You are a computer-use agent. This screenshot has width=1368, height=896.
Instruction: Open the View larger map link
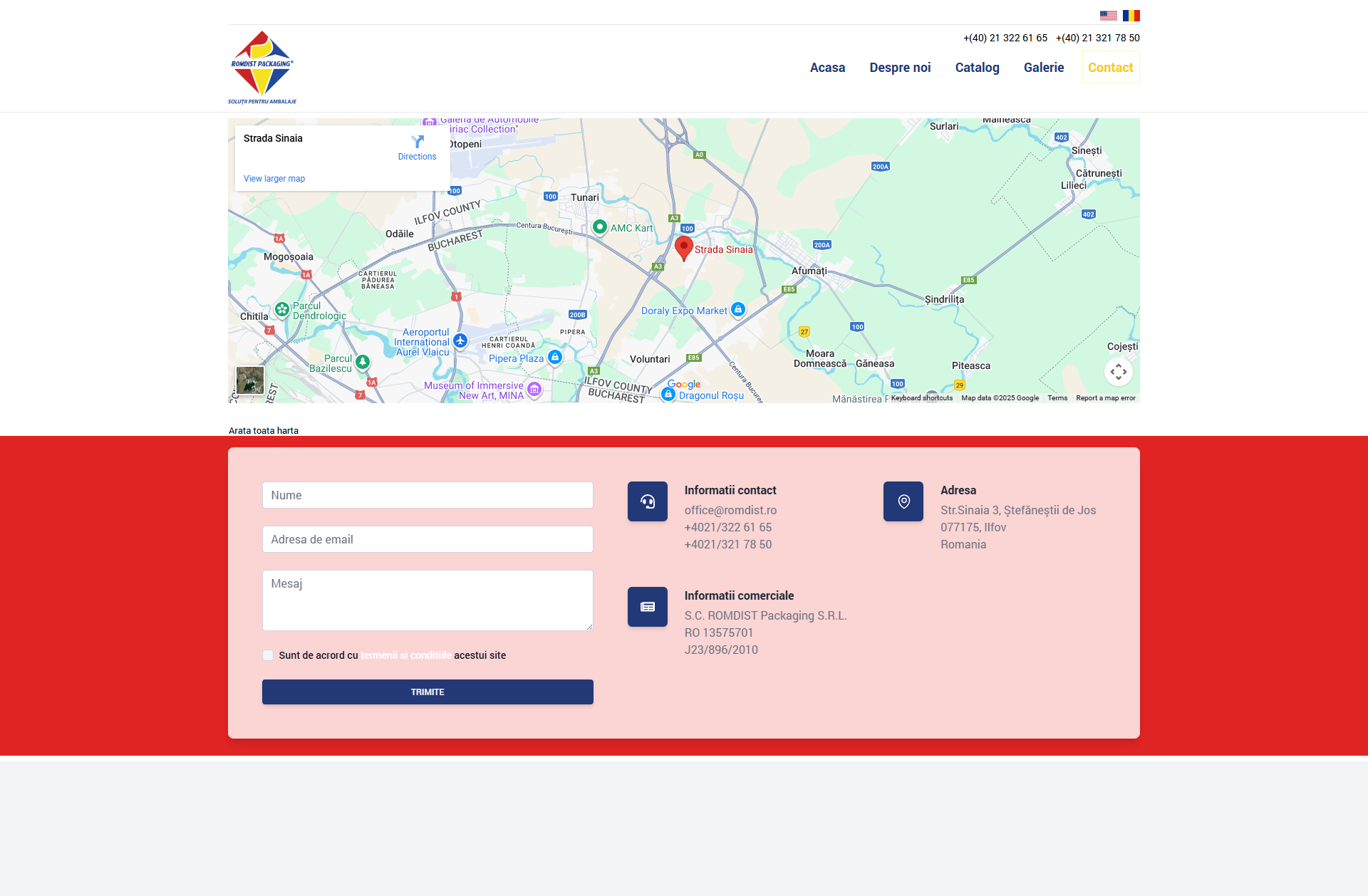point(274,179)
